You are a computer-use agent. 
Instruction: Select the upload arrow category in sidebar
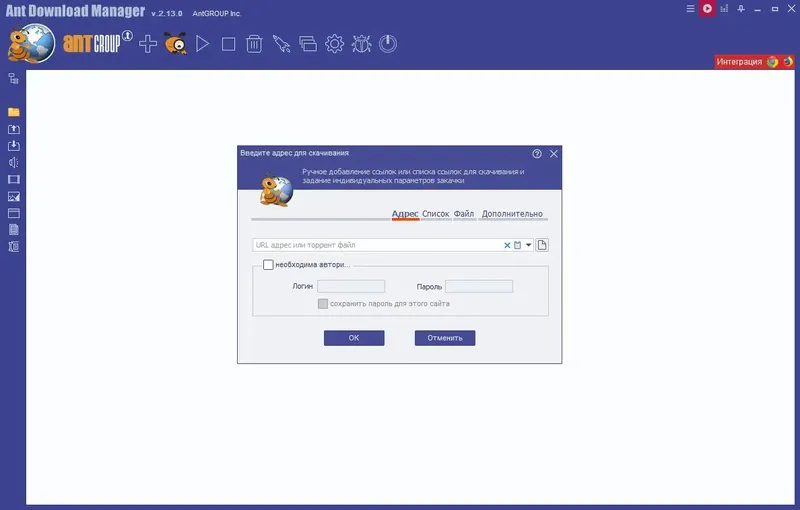[14, 129]
